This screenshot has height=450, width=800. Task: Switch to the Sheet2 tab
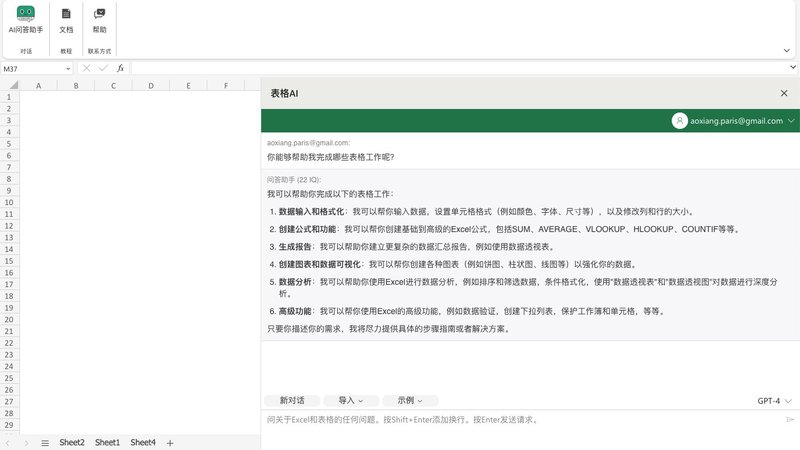pos(72,442)
